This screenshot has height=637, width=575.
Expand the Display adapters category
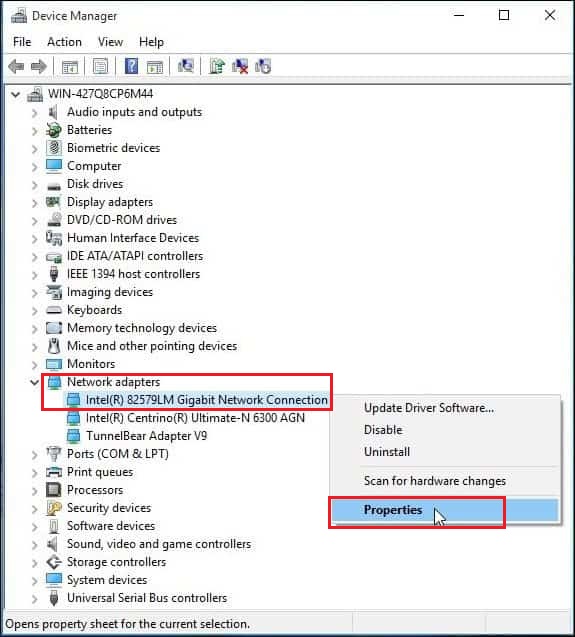point(35,203)
